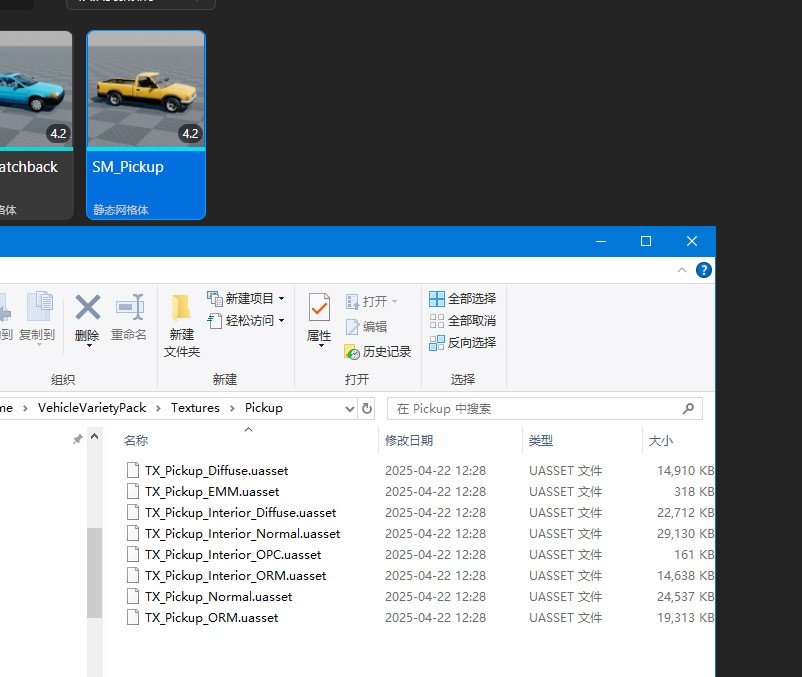Screen dimensions: 802x677
Task: Open Properties (属性) in the ribbon
Action: [x=319, y=318]
